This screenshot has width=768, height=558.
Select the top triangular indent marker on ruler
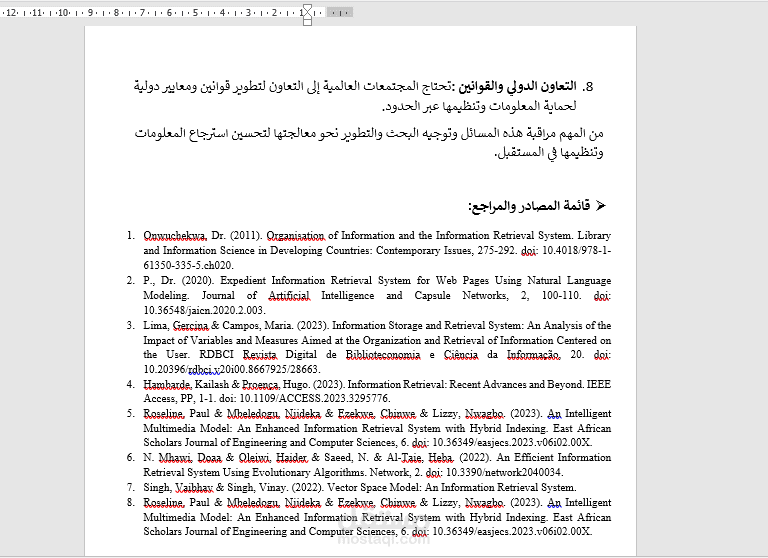[x=307, y=8]
